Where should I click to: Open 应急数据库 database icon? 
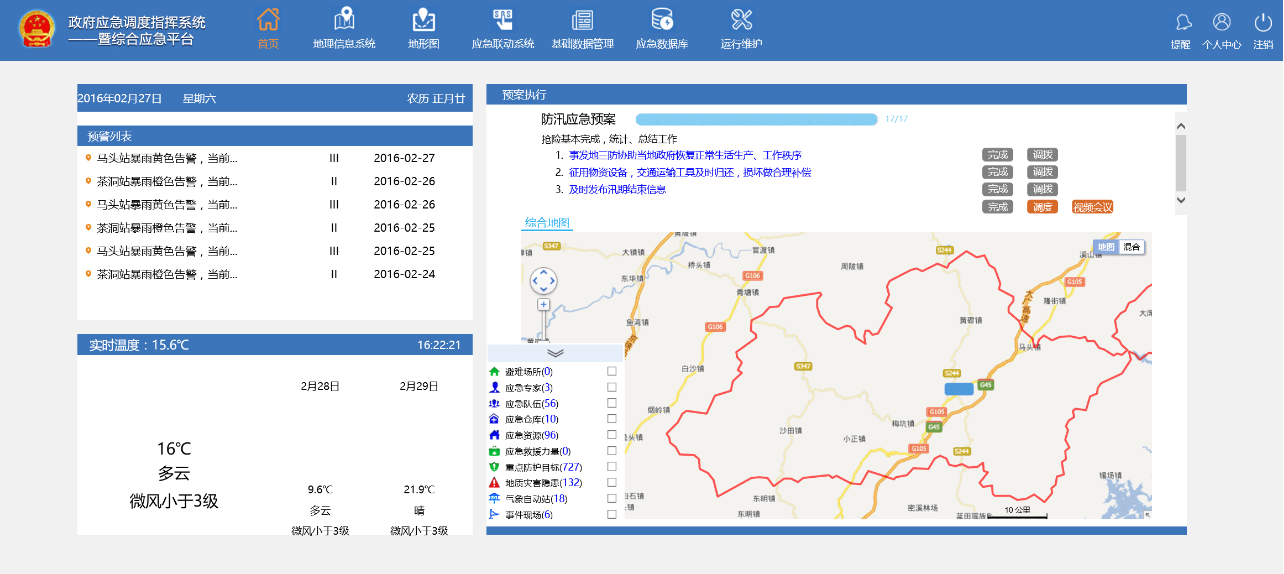pos(661,20)
